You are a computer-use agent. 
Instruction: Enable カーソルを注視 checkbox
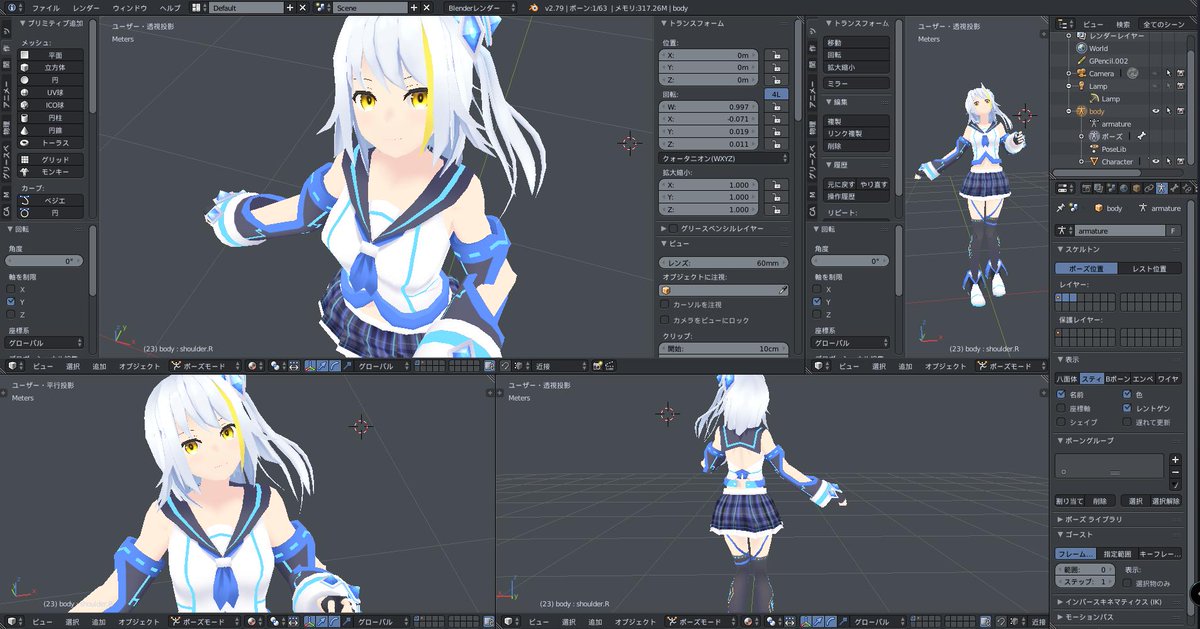point(665,304)
